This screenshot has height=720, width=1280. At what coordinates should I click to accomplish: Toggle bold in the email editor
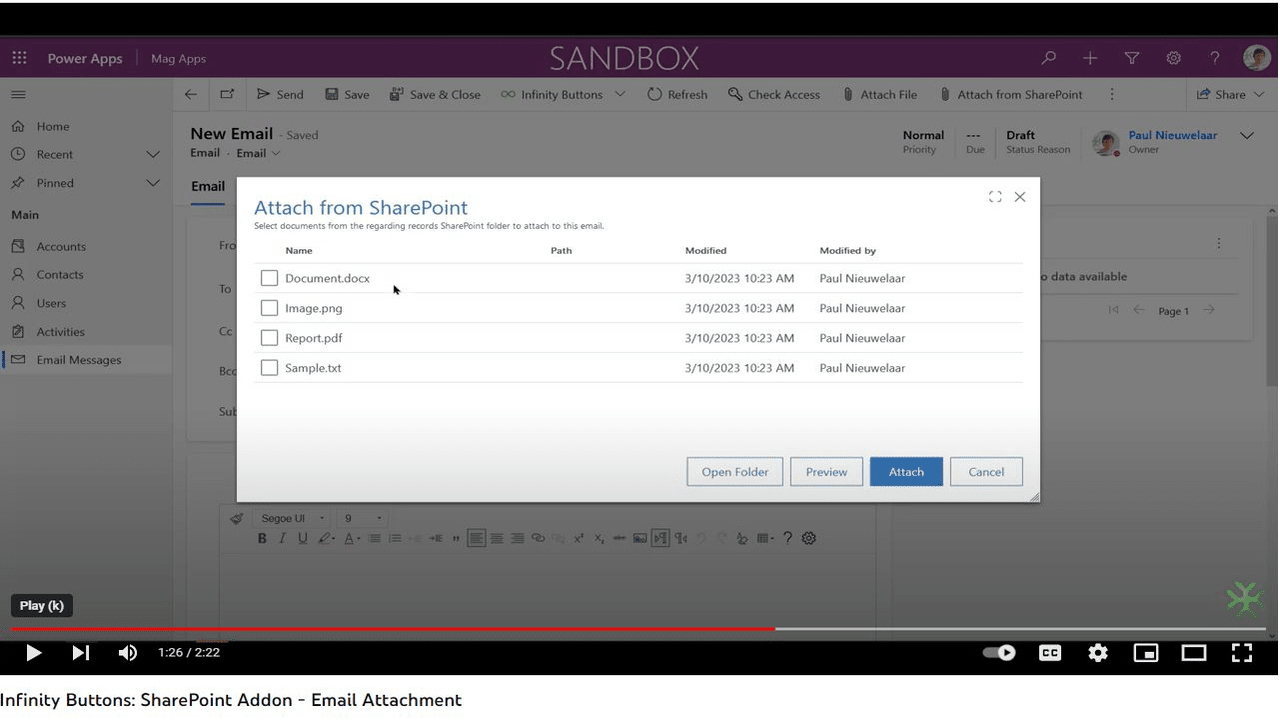coord(262,538)
